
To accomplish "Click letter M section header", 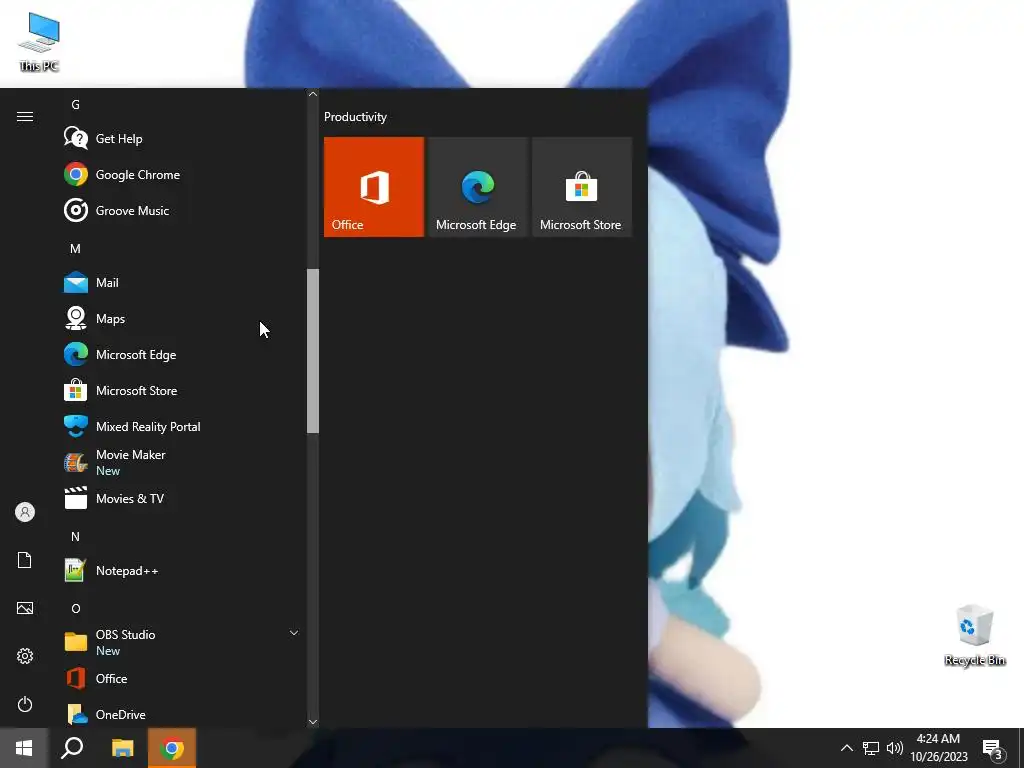I will click(x=75, y=249).
